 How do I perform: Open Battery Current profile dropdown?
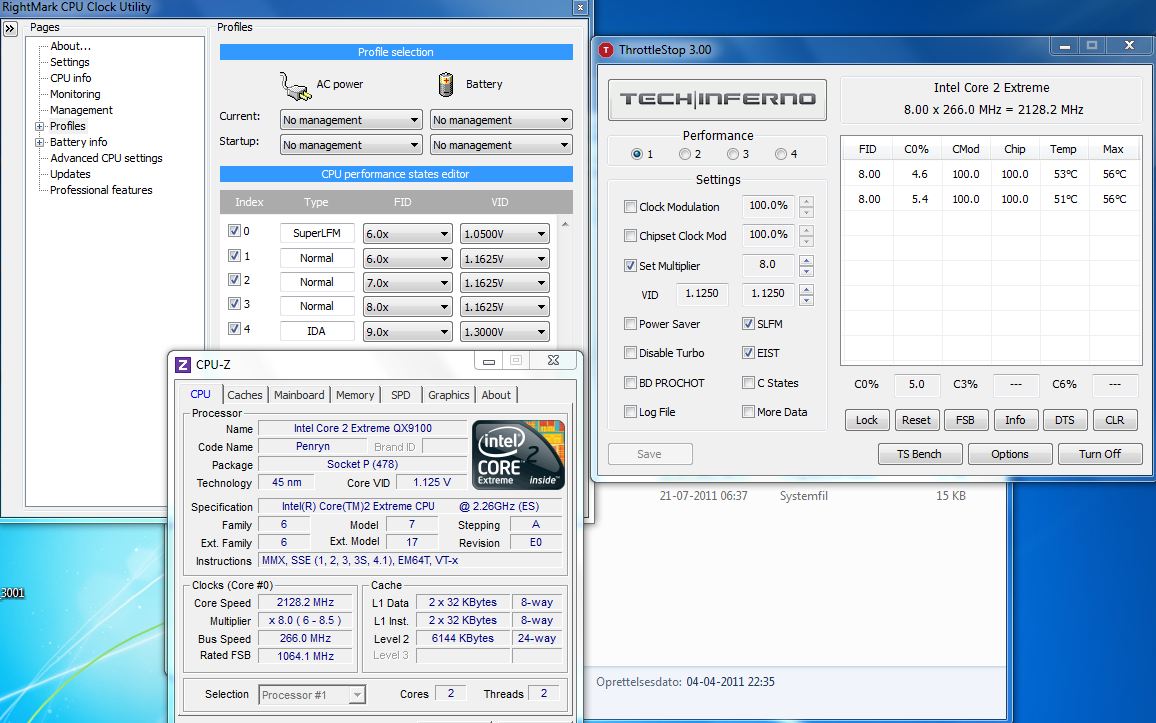pos(501,120)
